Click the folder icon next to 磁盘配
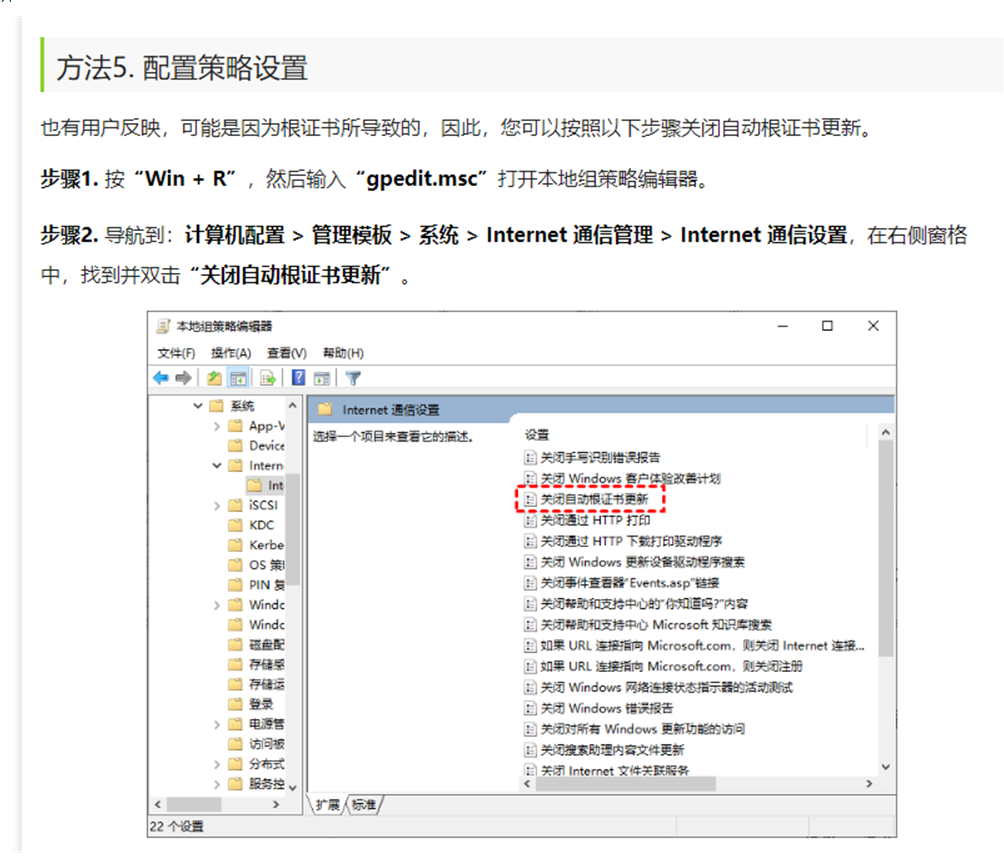This screenshot has height=858, width=1004. tap(236, 645)
